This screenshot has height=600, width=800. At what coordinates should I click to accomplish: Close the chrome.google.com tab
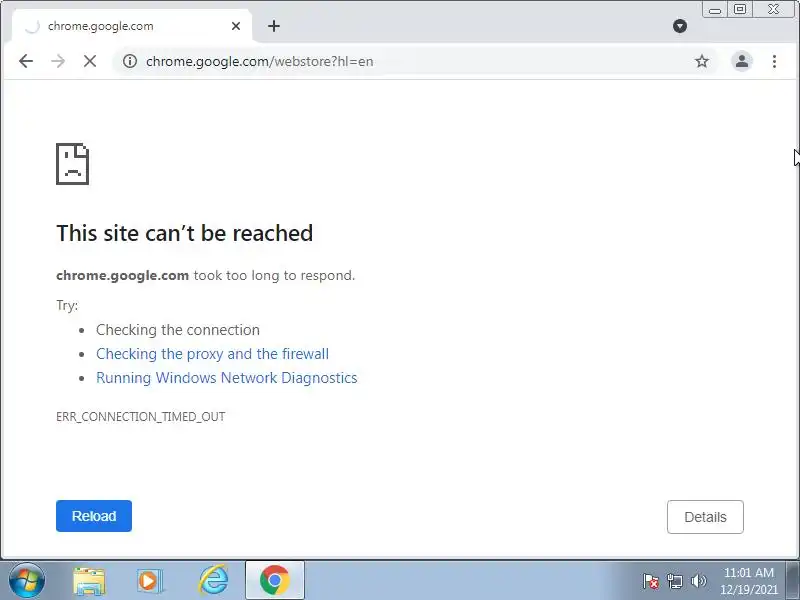point(236,26)
